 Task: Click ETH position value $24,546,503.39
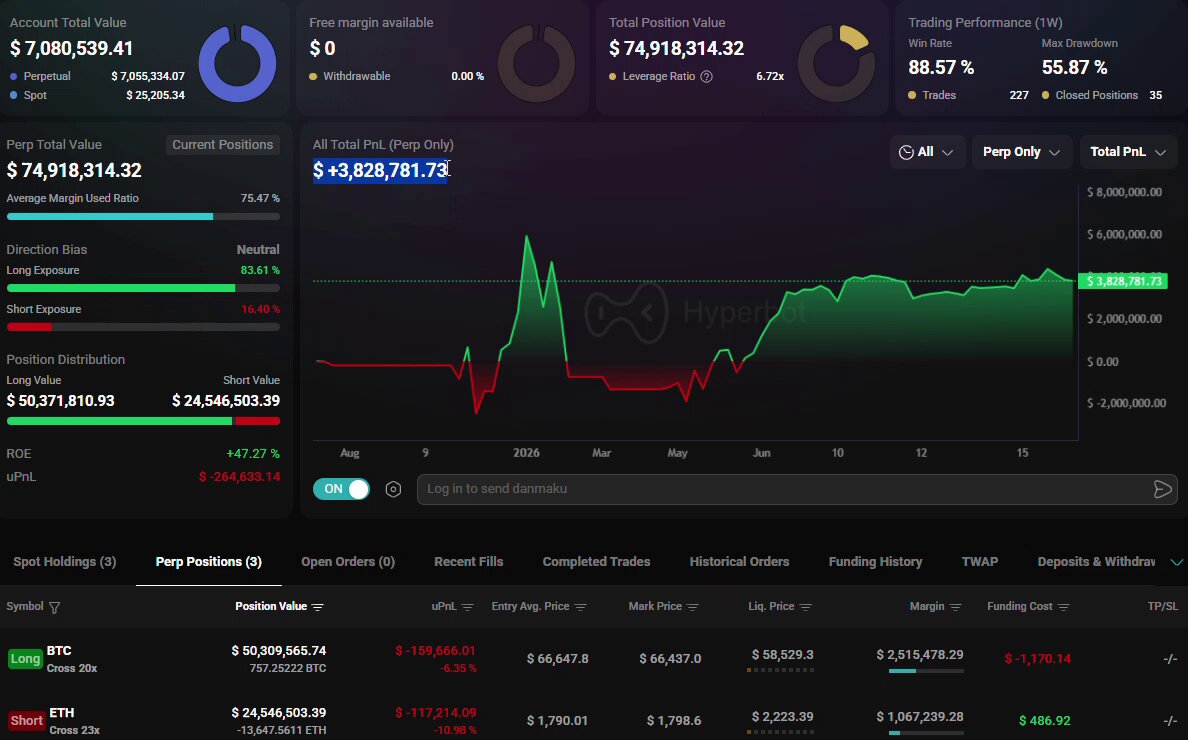(279, 713)
